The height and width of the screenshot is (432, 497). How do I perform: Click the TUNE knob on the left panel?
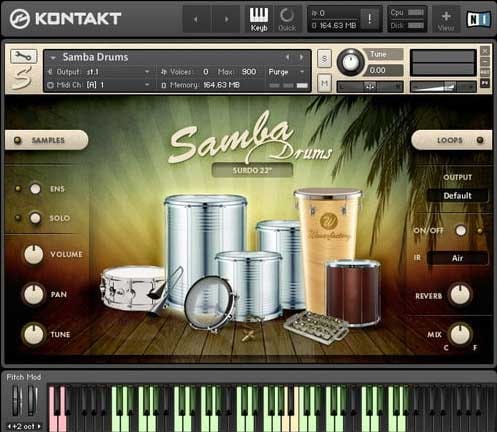click(x=34, y=334)
